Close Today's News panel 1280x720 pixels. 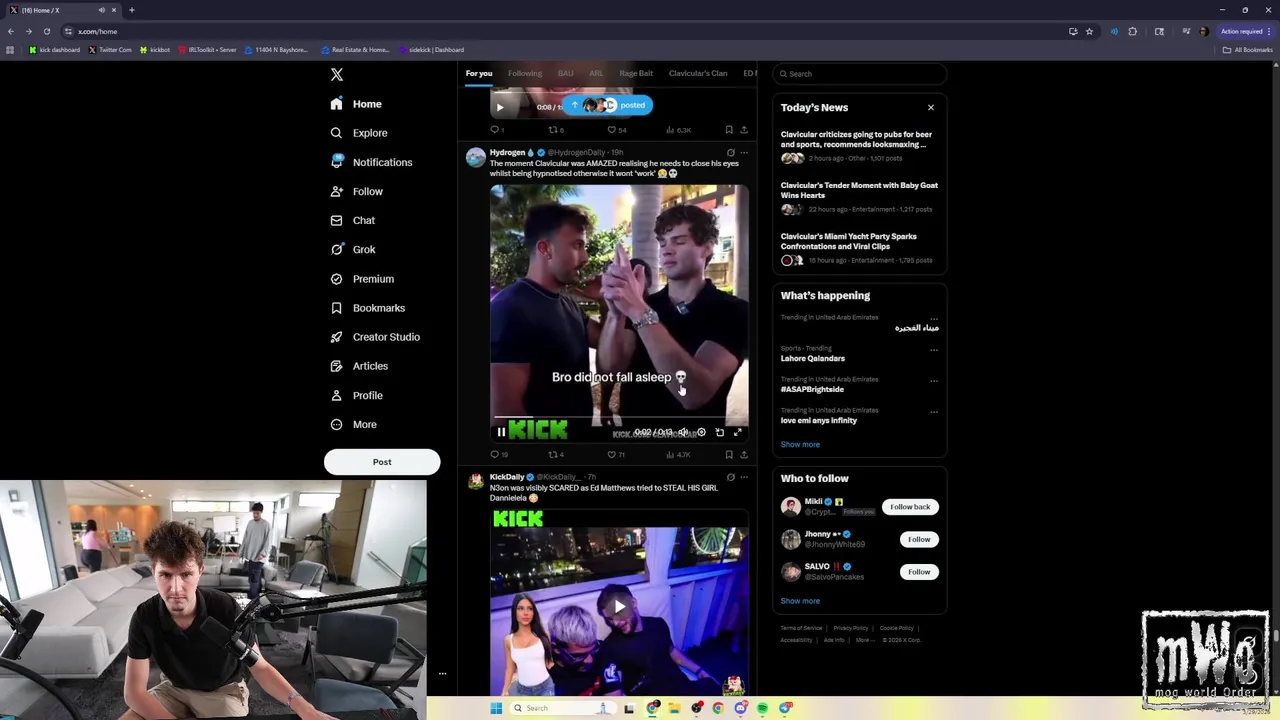[931, 107]
